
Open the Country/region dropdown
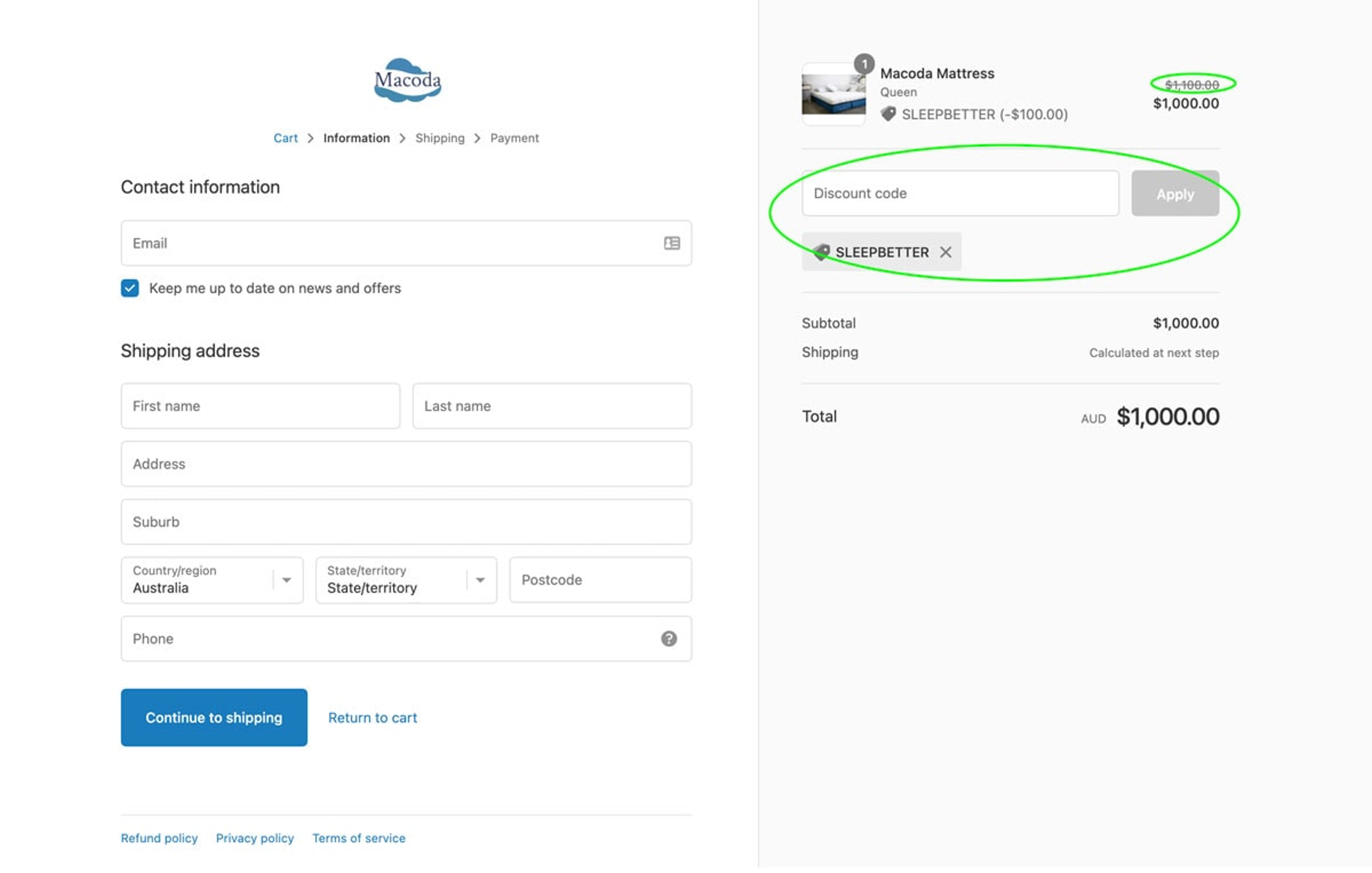[x=212, y=580]
